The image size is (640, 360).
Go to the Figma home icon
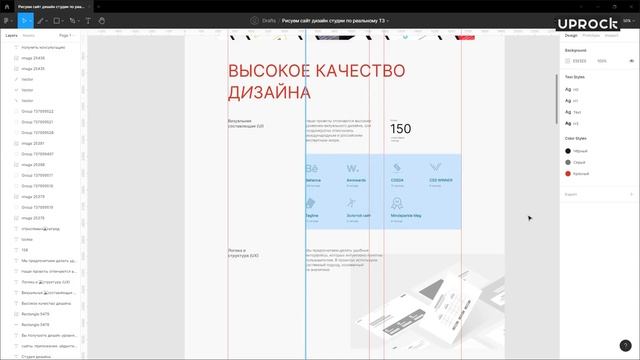click(7, 7)
